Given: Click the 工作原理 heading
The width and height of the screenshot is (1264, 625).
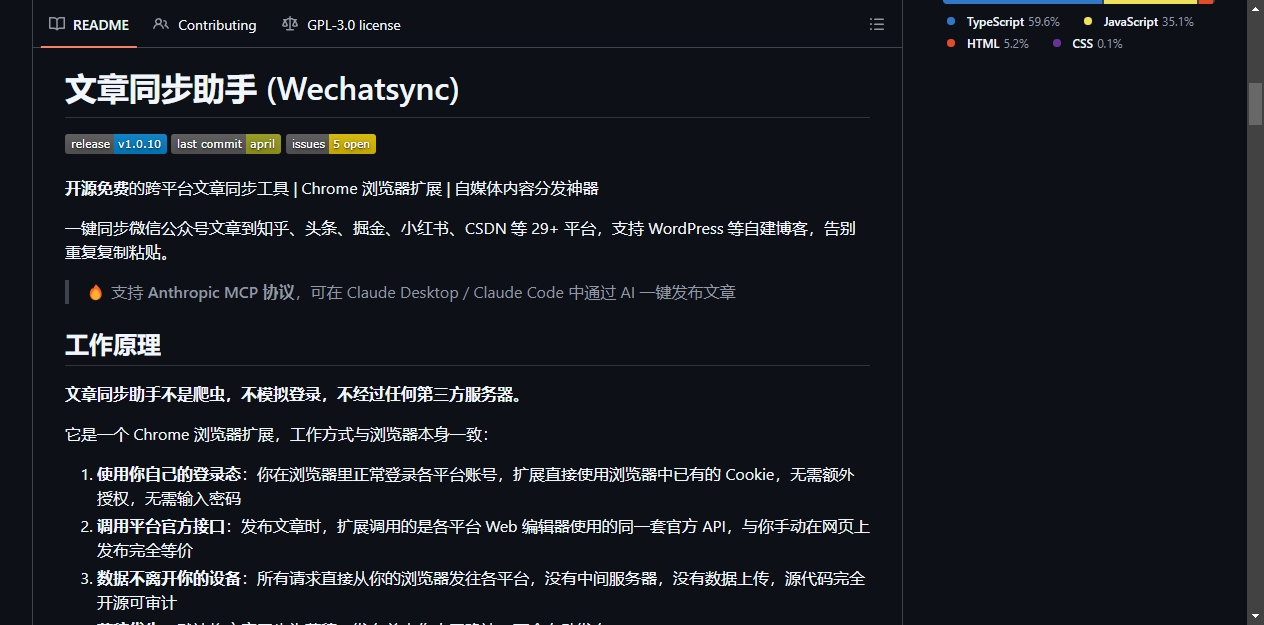Looking at the screenshot, I should click(x=113, y=346).
